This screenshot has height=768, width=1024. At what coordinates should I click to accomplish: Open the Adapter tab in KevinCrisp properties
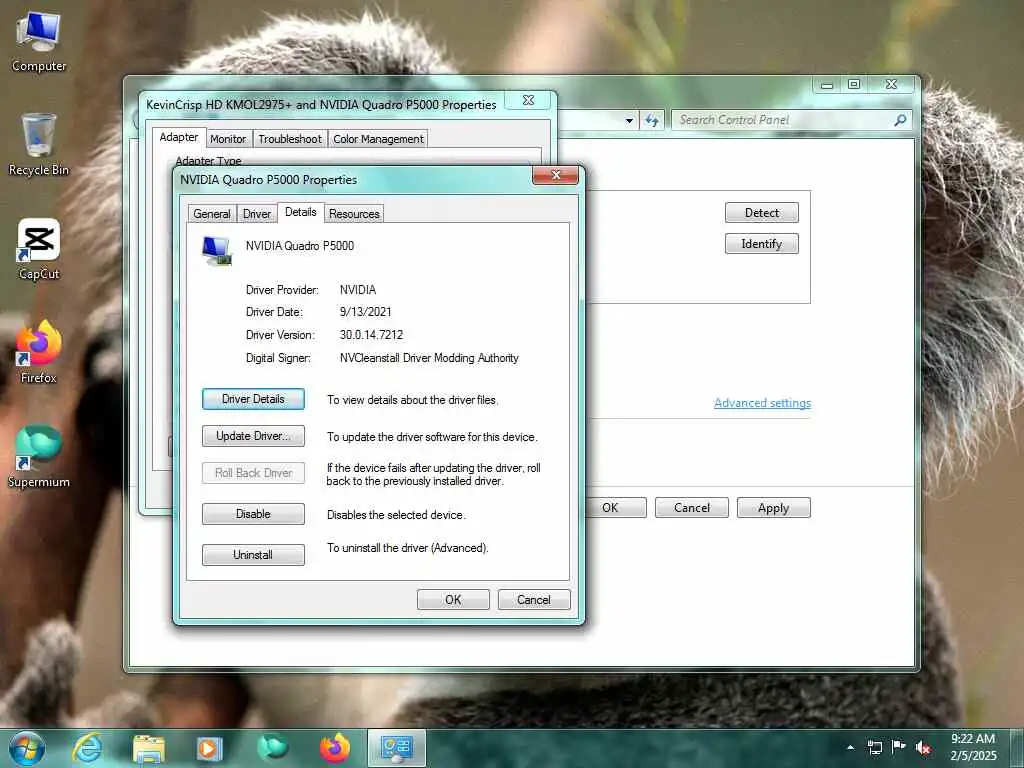tap(178, 137)
